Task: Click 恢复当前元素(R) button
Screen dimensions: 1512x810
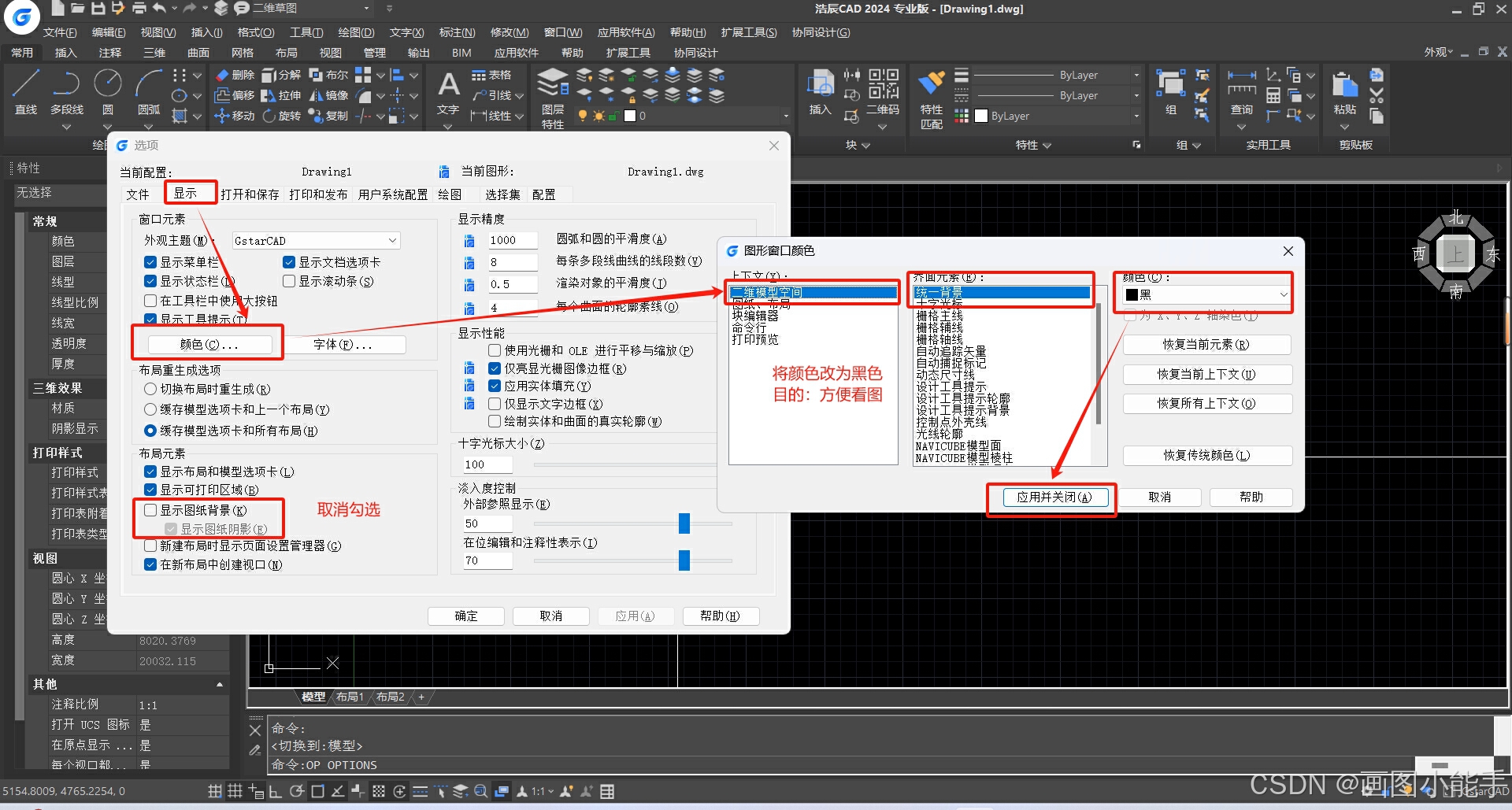Action: pyautogui.click(x=1206, y=344)
